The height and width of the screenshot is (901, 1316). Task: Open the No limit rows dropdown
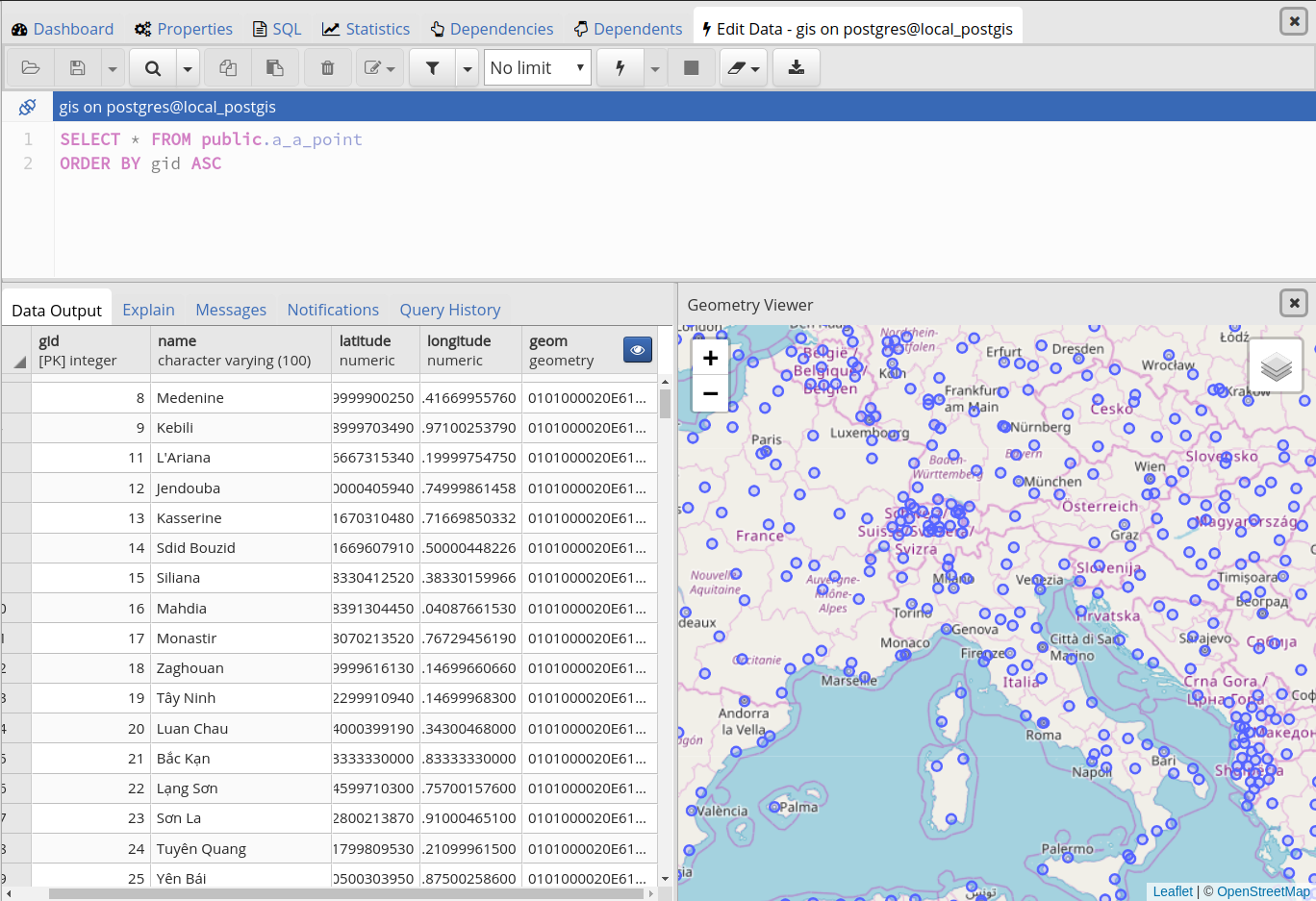tap(537, 68)
